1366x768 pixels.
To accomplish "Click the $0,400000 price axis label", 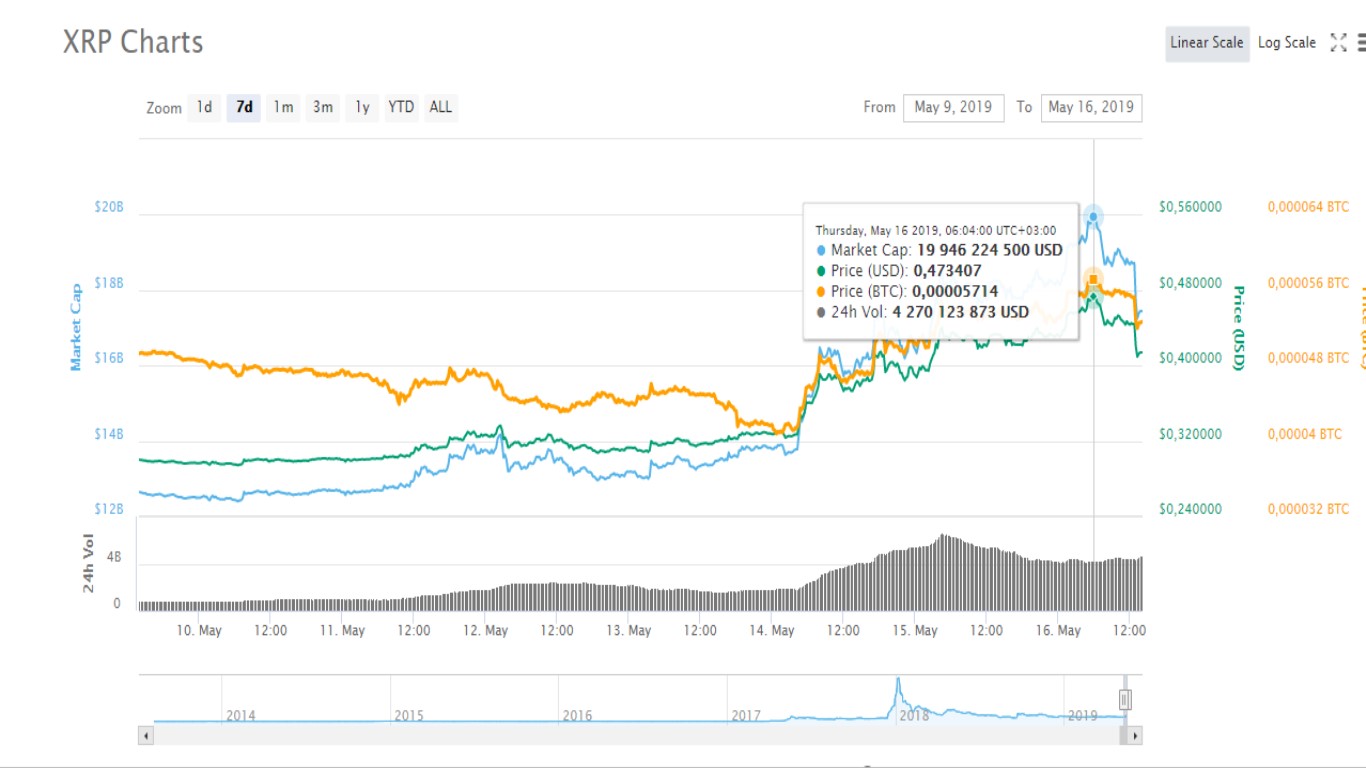I will click(1190, 358).
